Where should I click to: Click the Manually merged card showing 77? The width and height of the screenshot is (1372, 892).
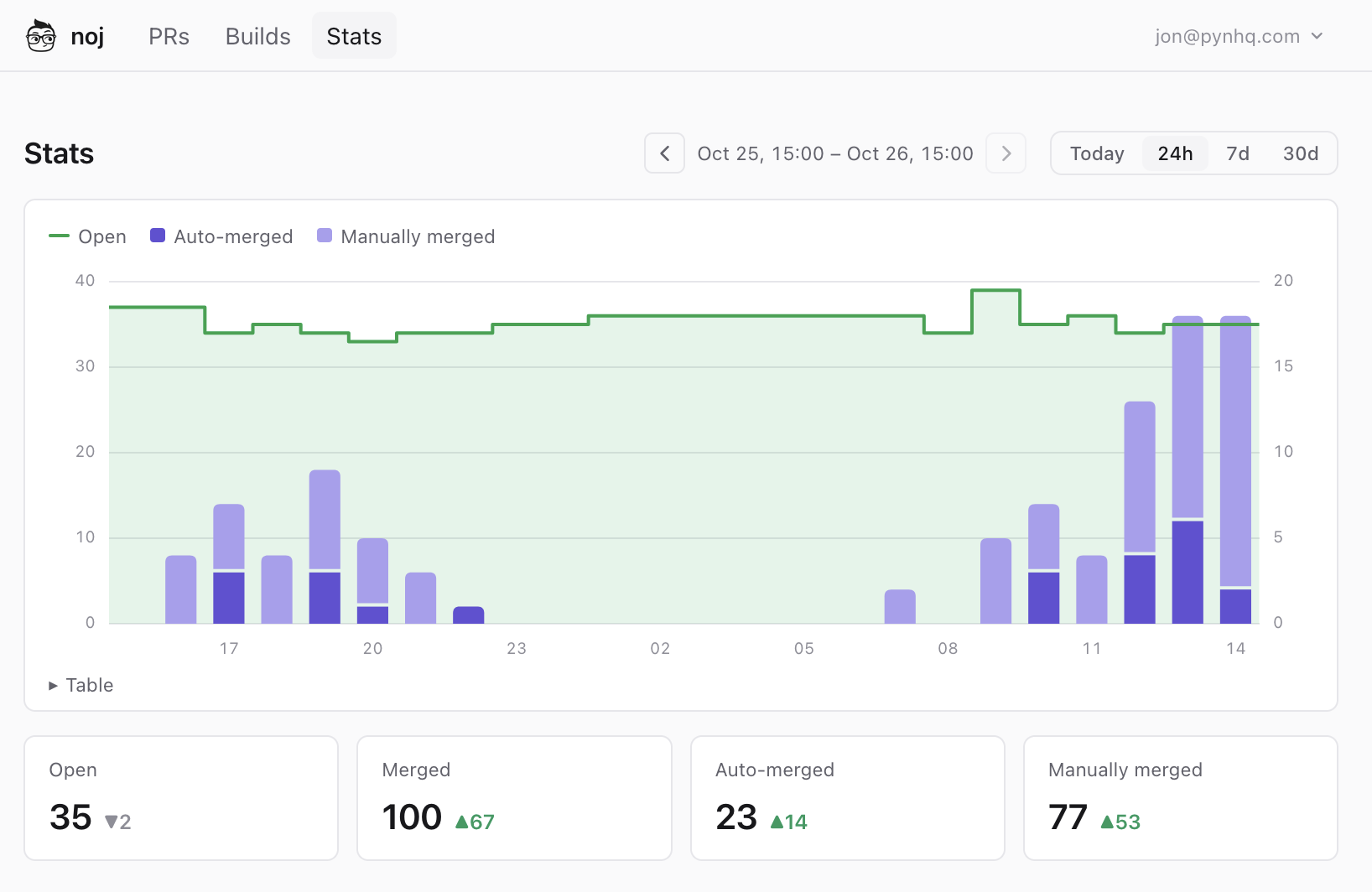coord(1180,798)
